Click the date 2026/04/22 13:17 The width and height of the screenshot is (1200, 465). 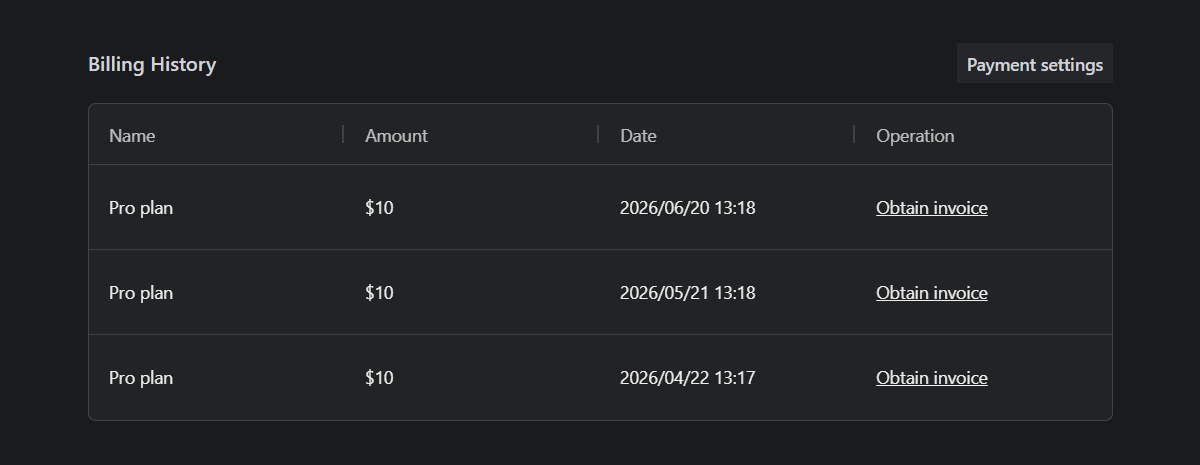(x=688, y=378)
